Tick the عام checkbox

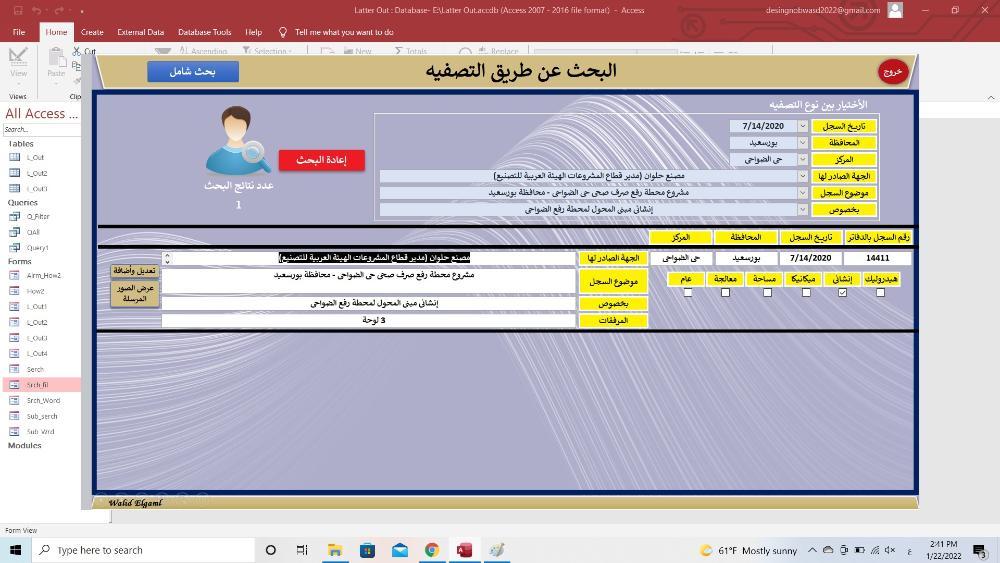pyautogui.click(x=687, y=293)
